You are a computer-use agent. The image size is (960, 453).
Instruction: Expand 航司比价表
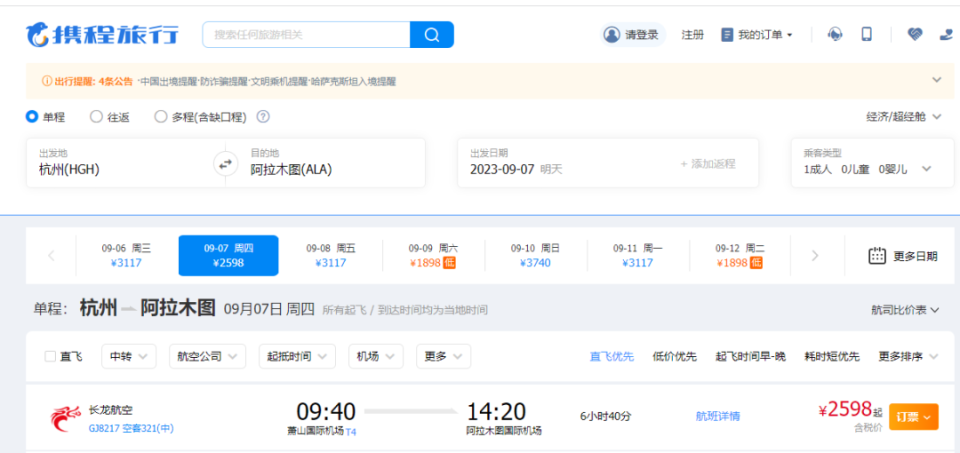905,310
